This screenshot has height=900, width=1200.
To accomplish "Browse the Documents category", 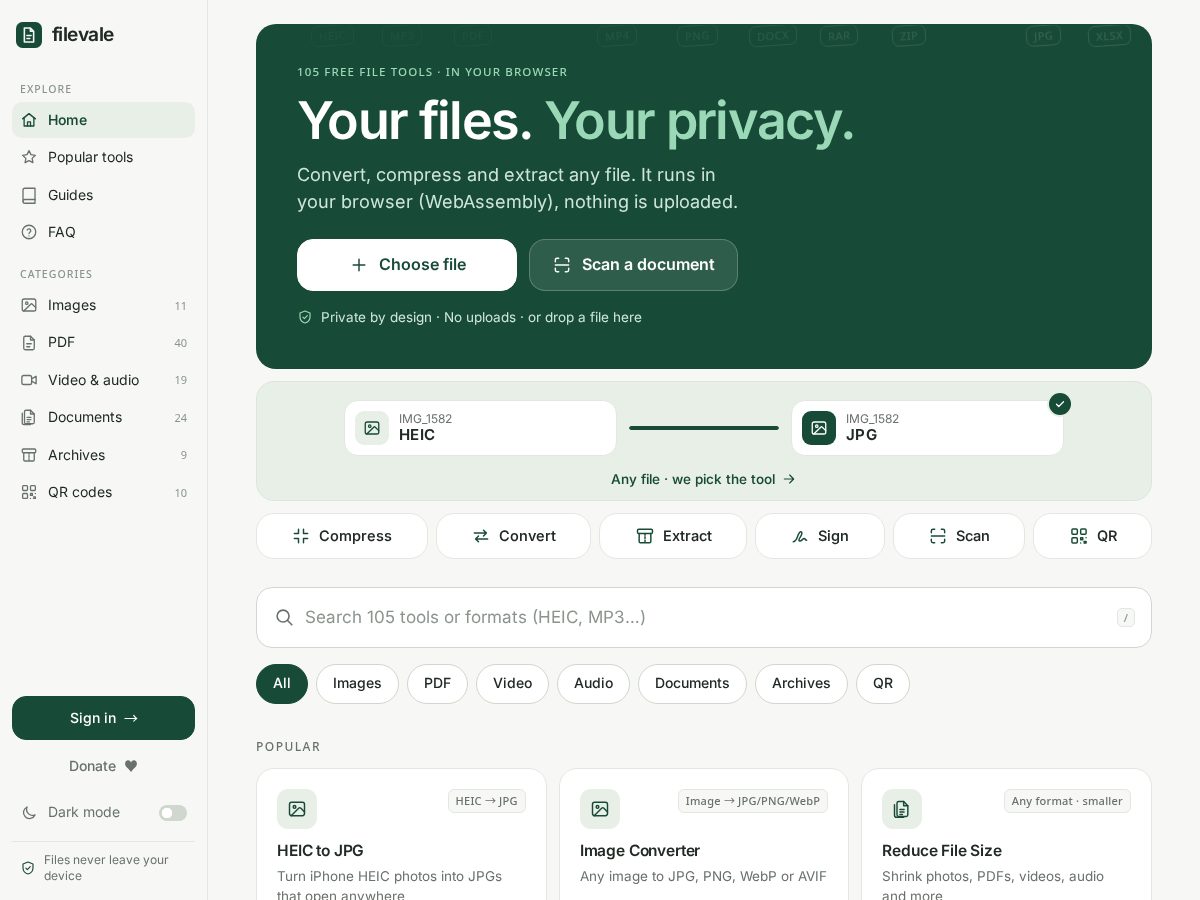I will (x=103, y=417).
